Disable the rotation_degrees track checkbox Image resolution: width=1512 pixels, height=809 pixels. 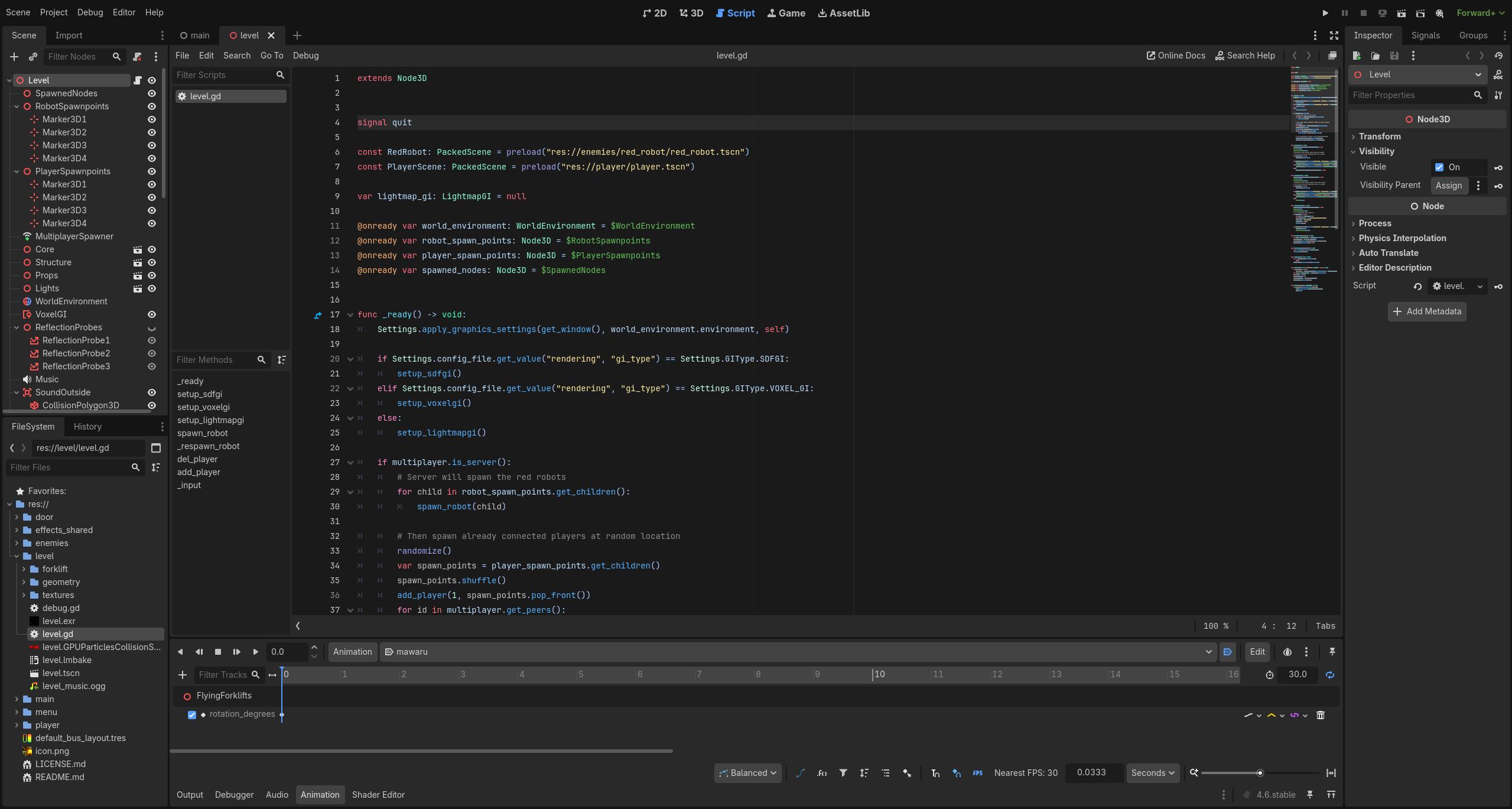[192, 714]
